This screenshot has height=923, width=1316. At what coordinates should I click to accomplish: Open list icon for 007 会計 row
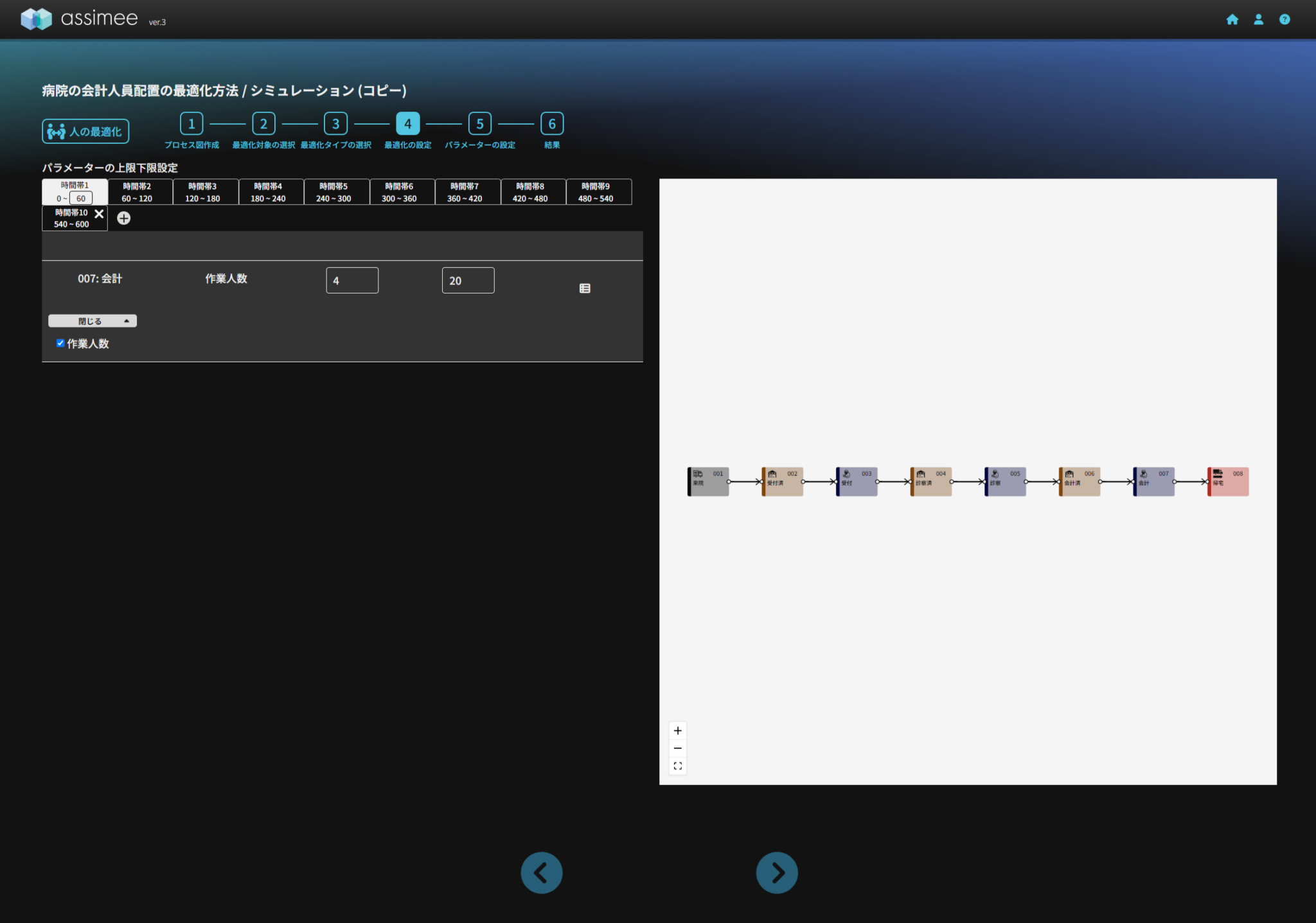point(584,288)
